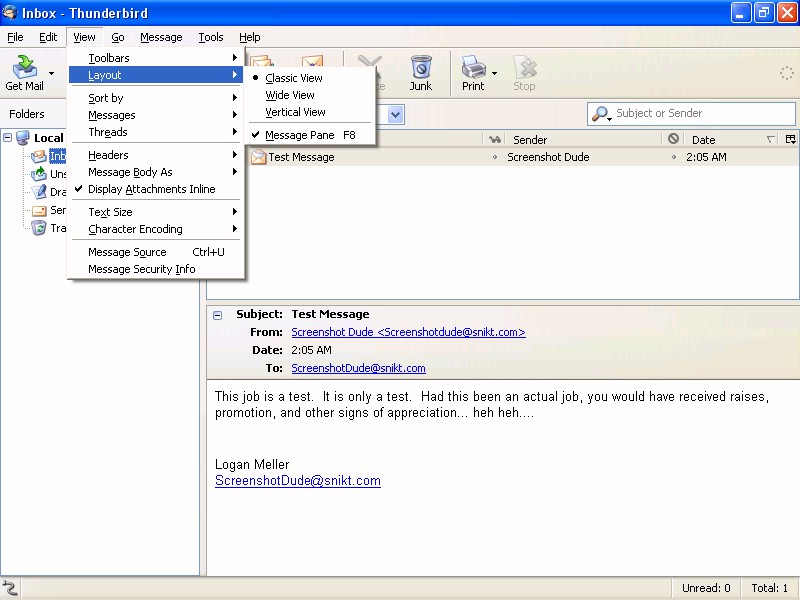Expand the Messages submenu
Screen dimensions: 800x600
click(156, 115)
